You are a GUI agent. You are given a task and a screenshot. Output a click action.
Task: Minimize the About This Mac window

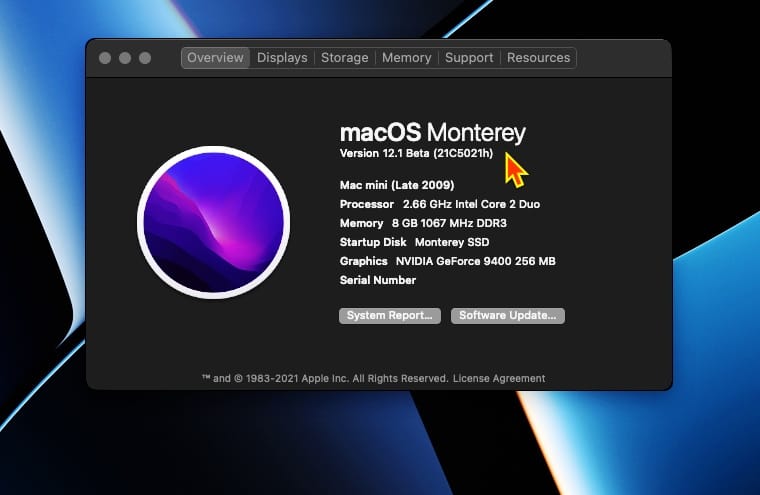[125, 58]
